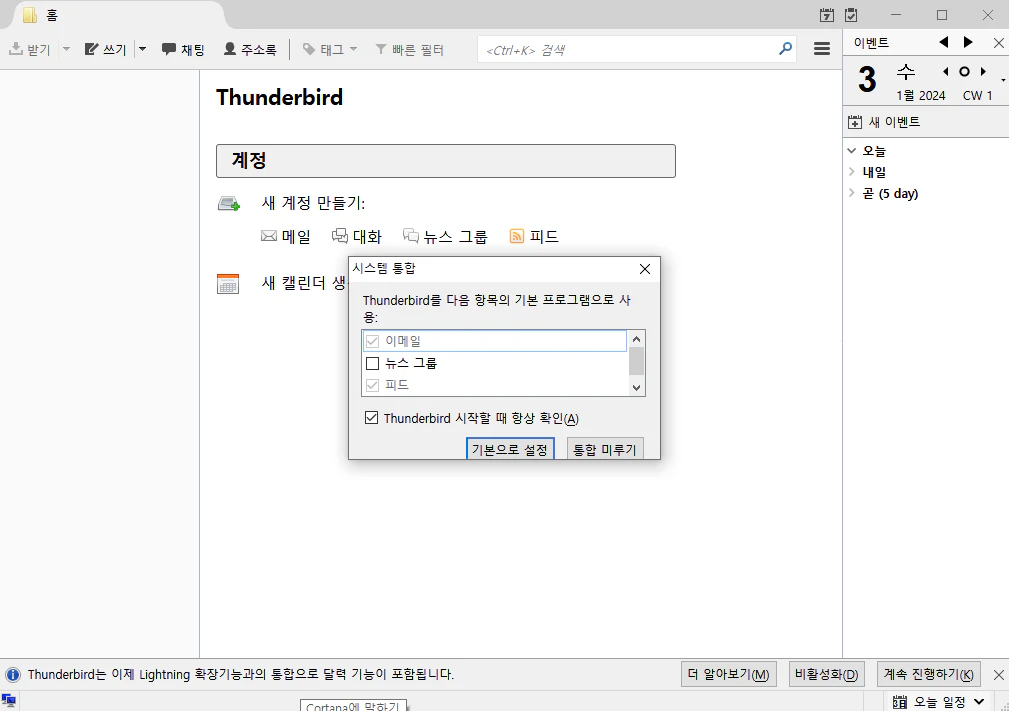
Task: Uncheck Thunderbird 시작할 때 항상 확인
Action: point(371,418)
